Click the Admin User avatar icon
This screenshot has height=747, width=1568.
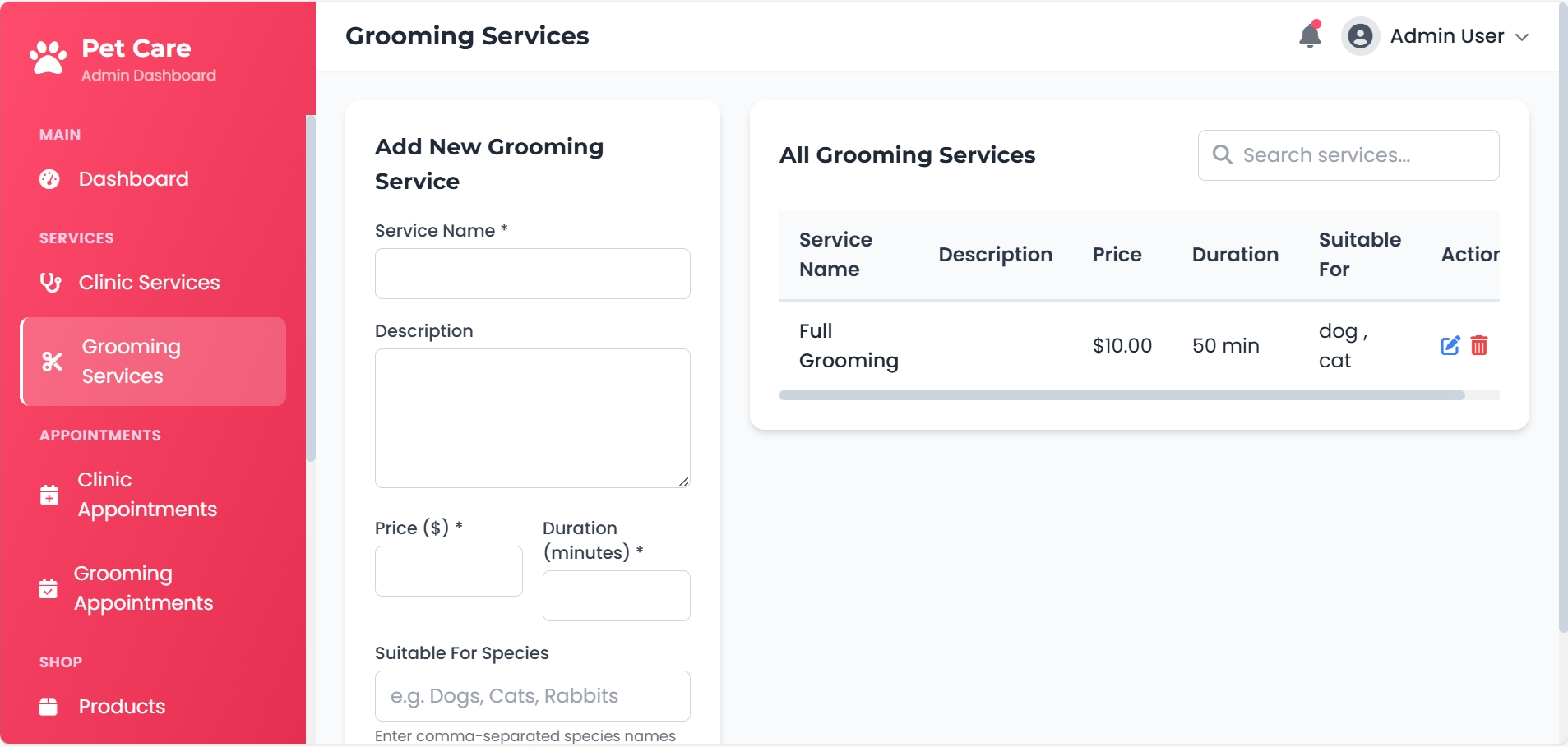(x=1361, y=36)
